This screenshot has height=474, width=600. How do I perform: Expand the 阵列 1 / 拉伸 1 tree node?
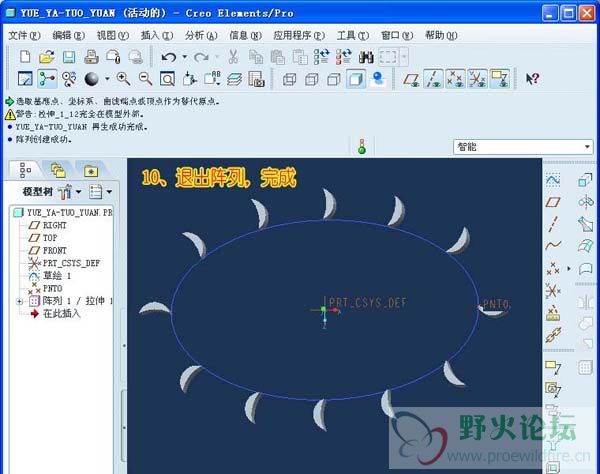20,301
